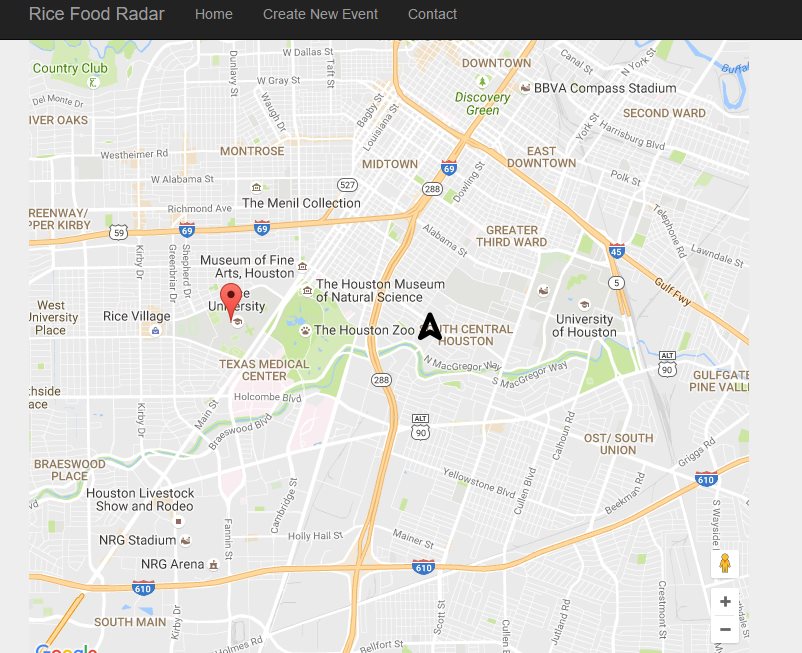Click the Houston Zoo paw icon
802x653 pixels.
click(x=305, y=330)
